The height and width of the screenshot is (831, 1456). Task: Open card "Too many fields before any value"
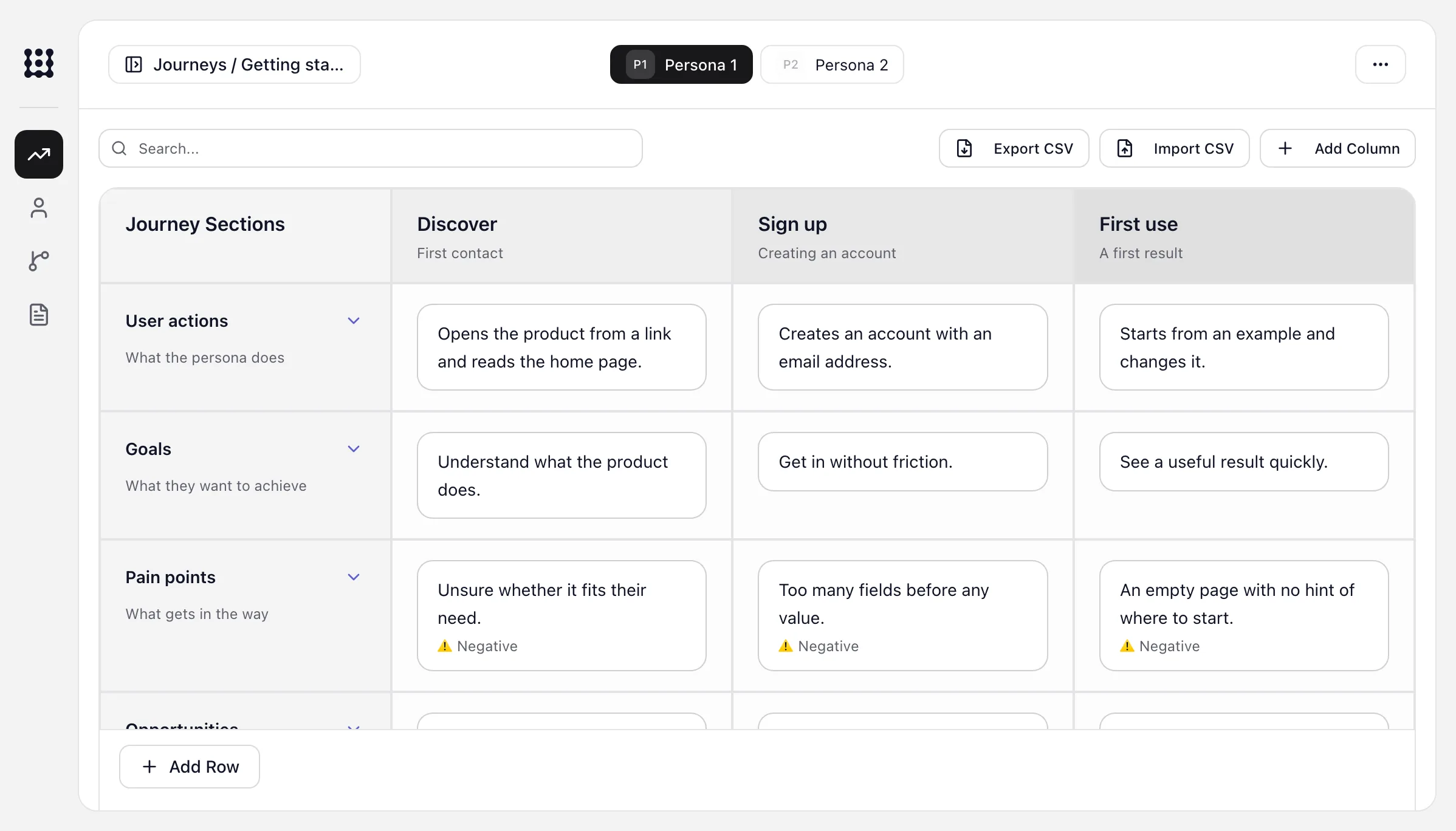pyautogui.click(x=902, y=616)
